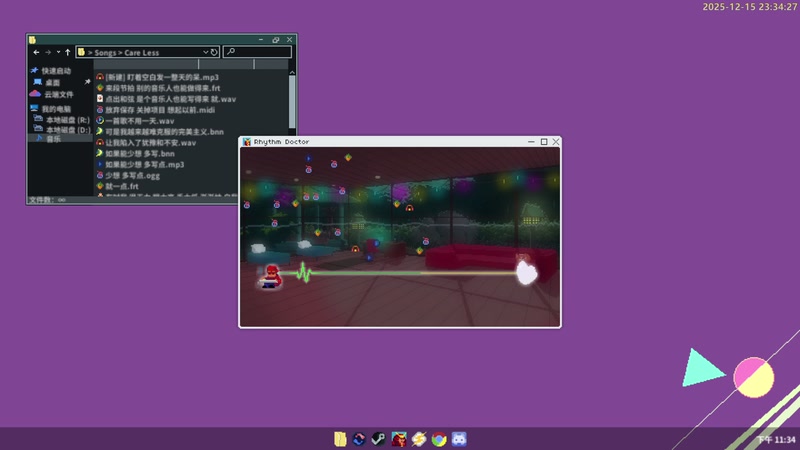Select 我的电脑 in the sidebar
800x450 pixels.
(56, 109)
